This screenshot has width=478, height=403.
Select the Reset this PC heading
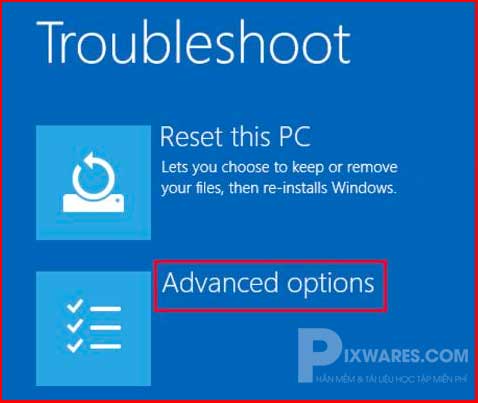(x=235, y=136)
